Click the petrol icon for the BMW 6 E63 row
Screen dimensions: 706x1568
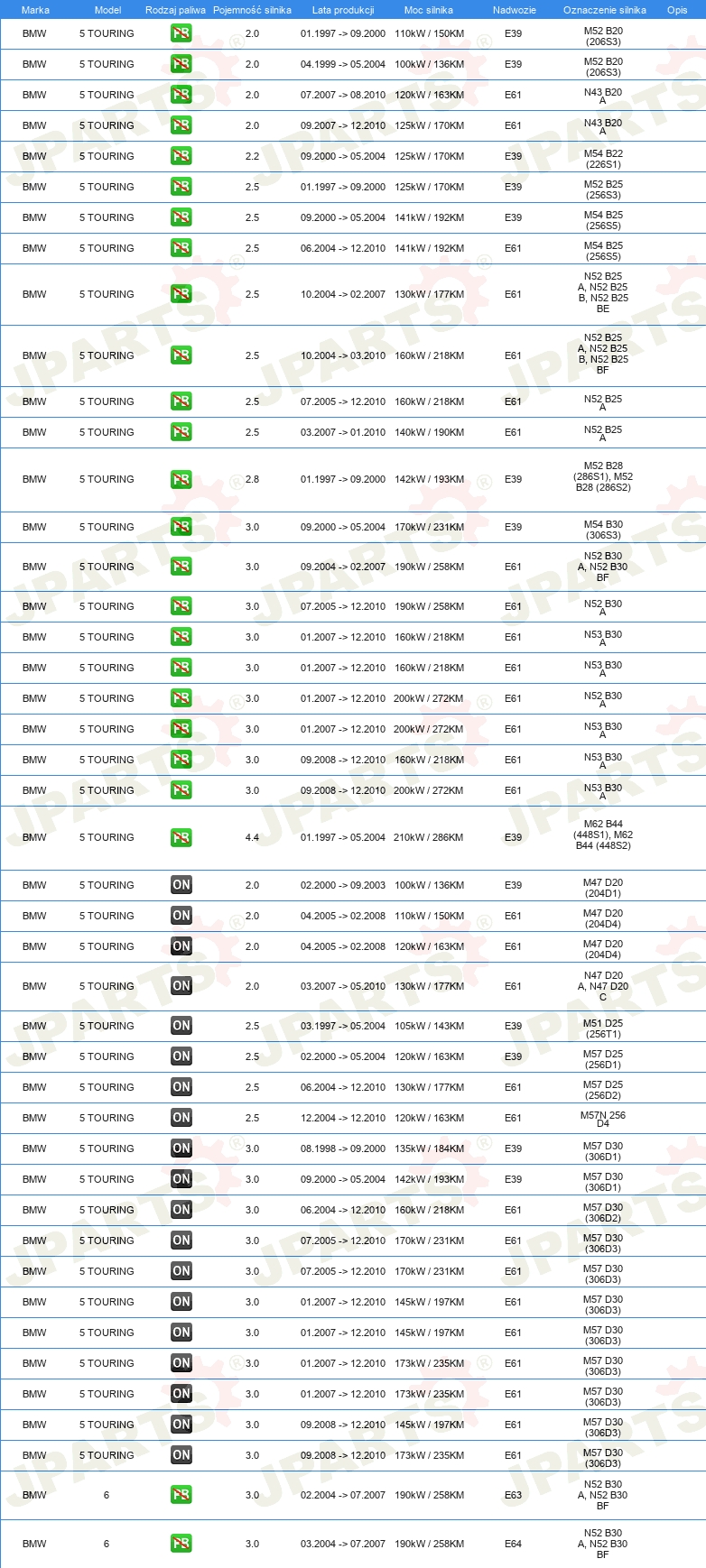click(x=181, y=1495)
